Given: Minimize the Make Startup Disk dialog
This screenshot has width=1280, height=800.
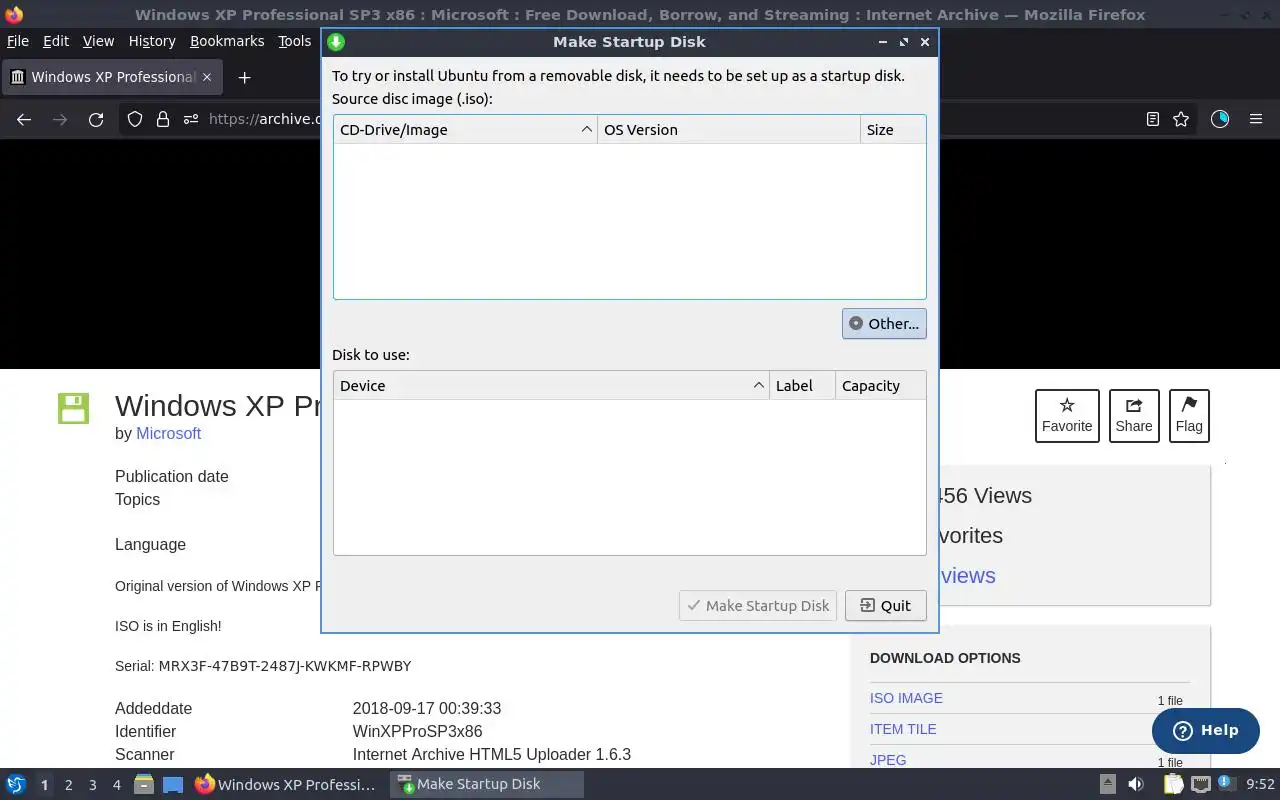Looking at the screenshot, I should tap(882, 42).
